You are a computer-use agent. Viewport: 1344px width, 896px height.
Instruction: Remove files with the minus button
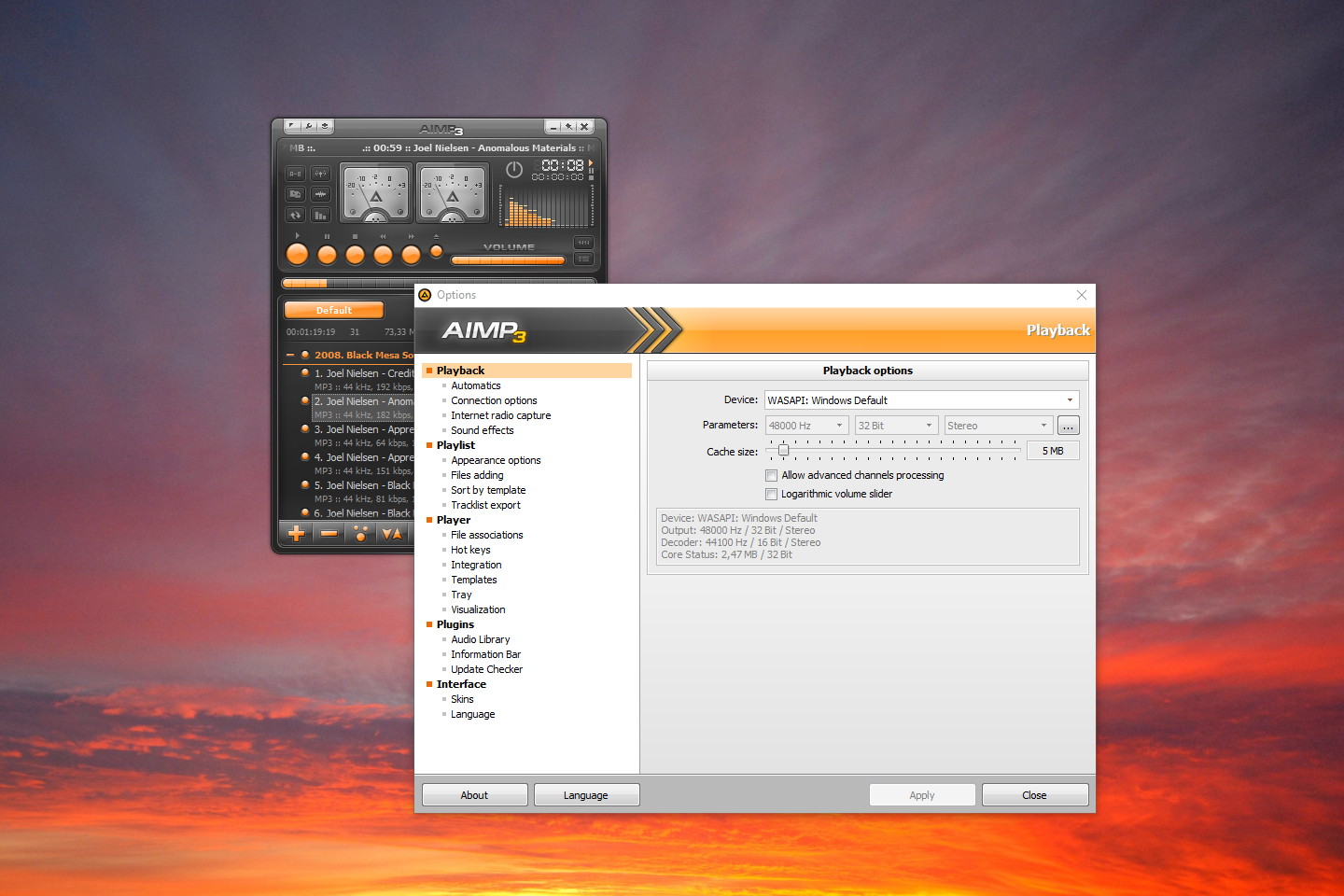pyautogui.click(x=329, y=534)
